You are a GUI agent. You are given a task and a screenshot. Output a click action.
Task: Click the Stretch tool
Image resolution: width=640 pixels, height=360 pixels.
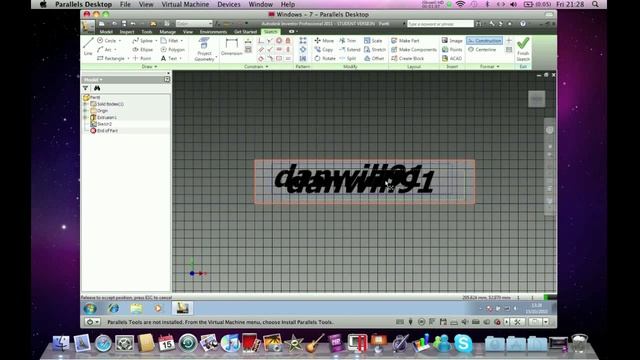[375, 49]
